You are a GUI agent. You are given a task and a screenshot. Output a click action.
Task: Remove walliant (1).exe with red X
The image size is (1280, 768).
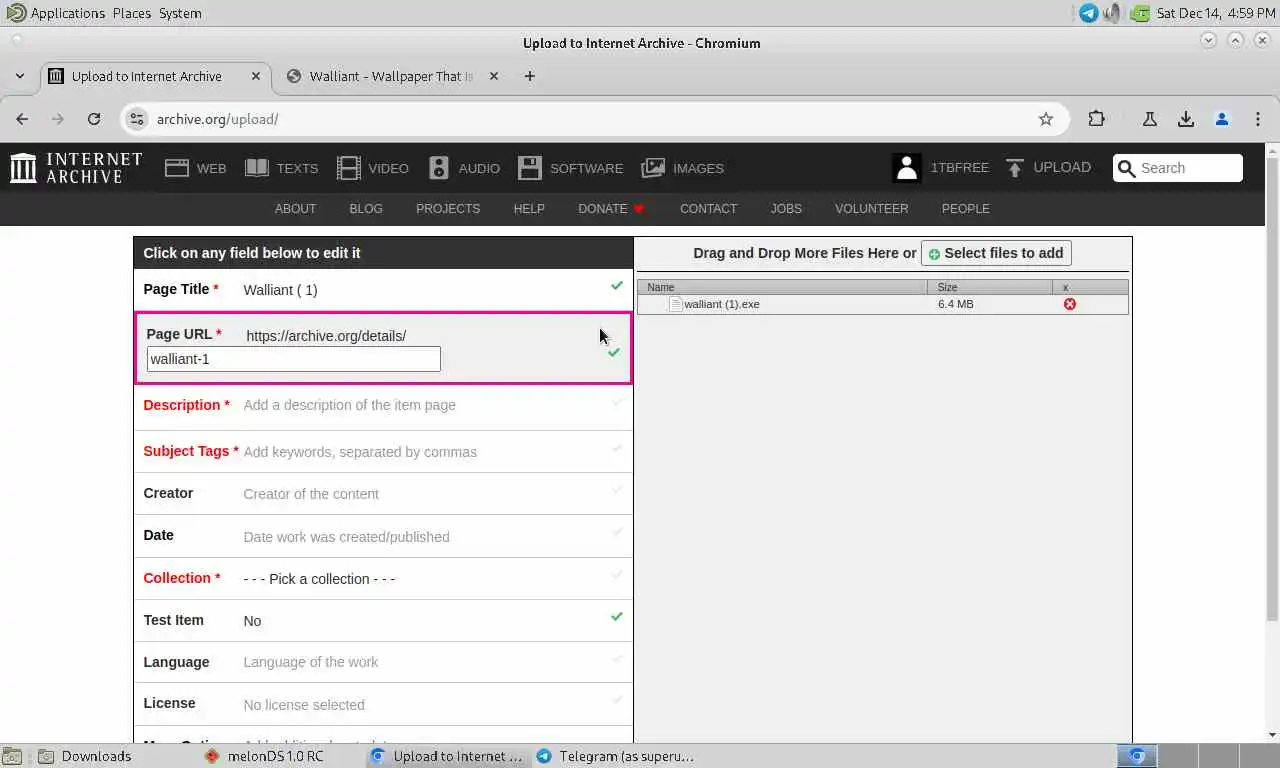1070,304
